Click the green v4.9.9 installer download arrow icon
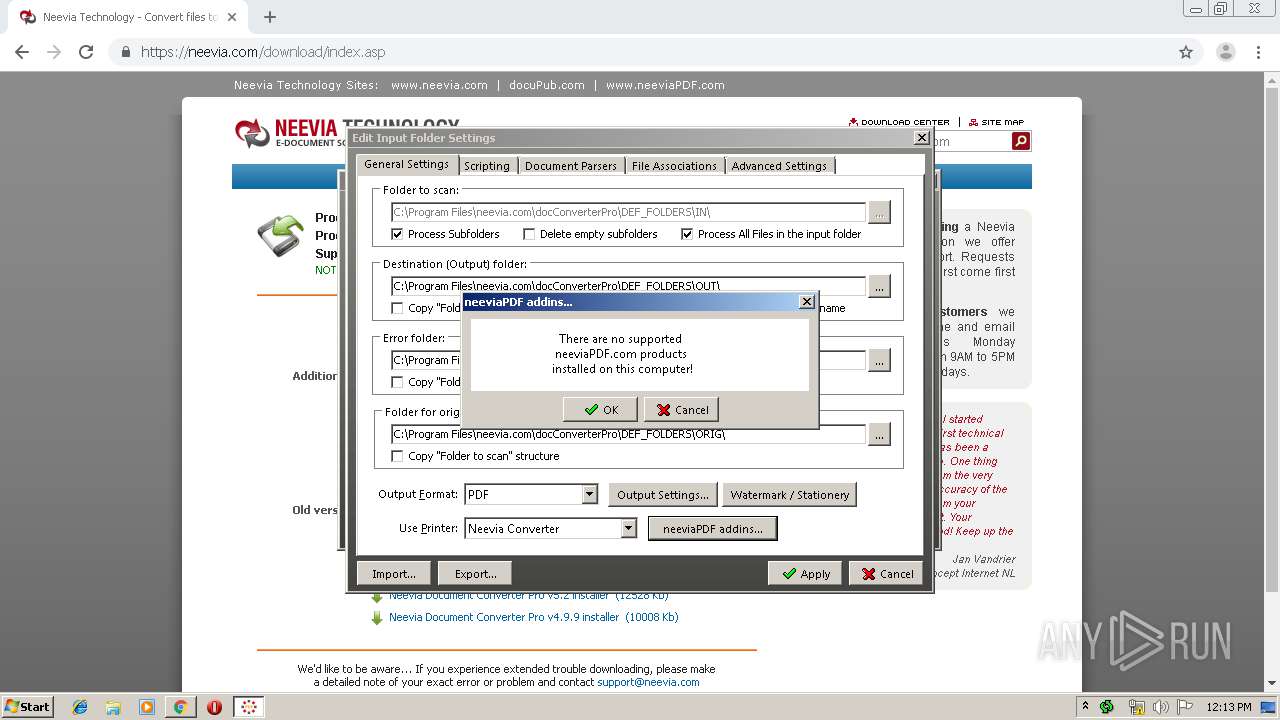The height and width of the screenshot is (720, 1280). [377, 618]
